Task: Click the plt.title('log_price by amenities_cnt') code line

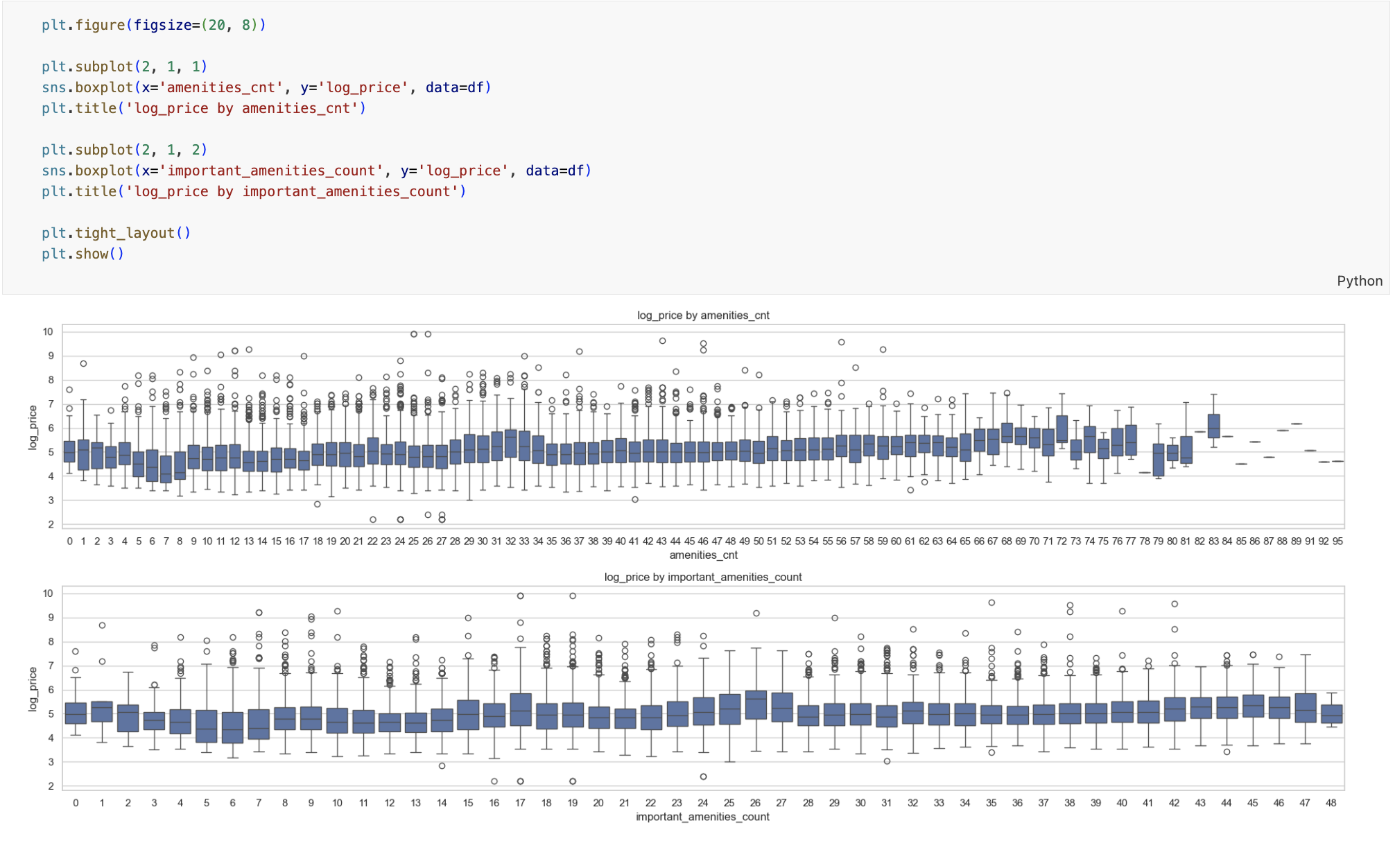Action: pos(204,108)
